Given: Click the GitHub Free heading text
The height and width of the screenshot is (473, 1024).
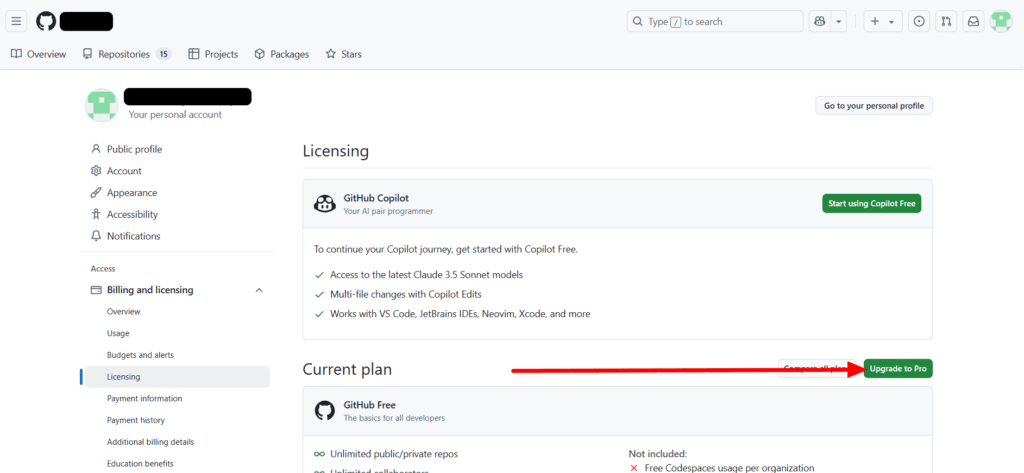Looking at the screenshot, I should coord(370,405).
